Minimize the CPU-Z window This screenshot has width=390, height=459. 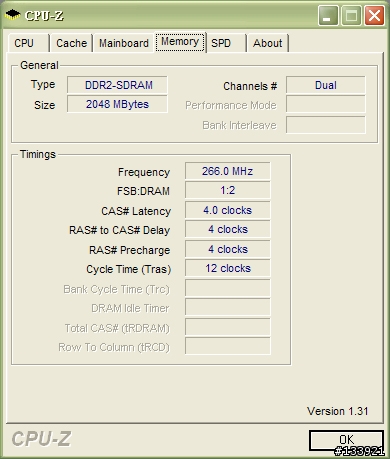pos(328,15)
